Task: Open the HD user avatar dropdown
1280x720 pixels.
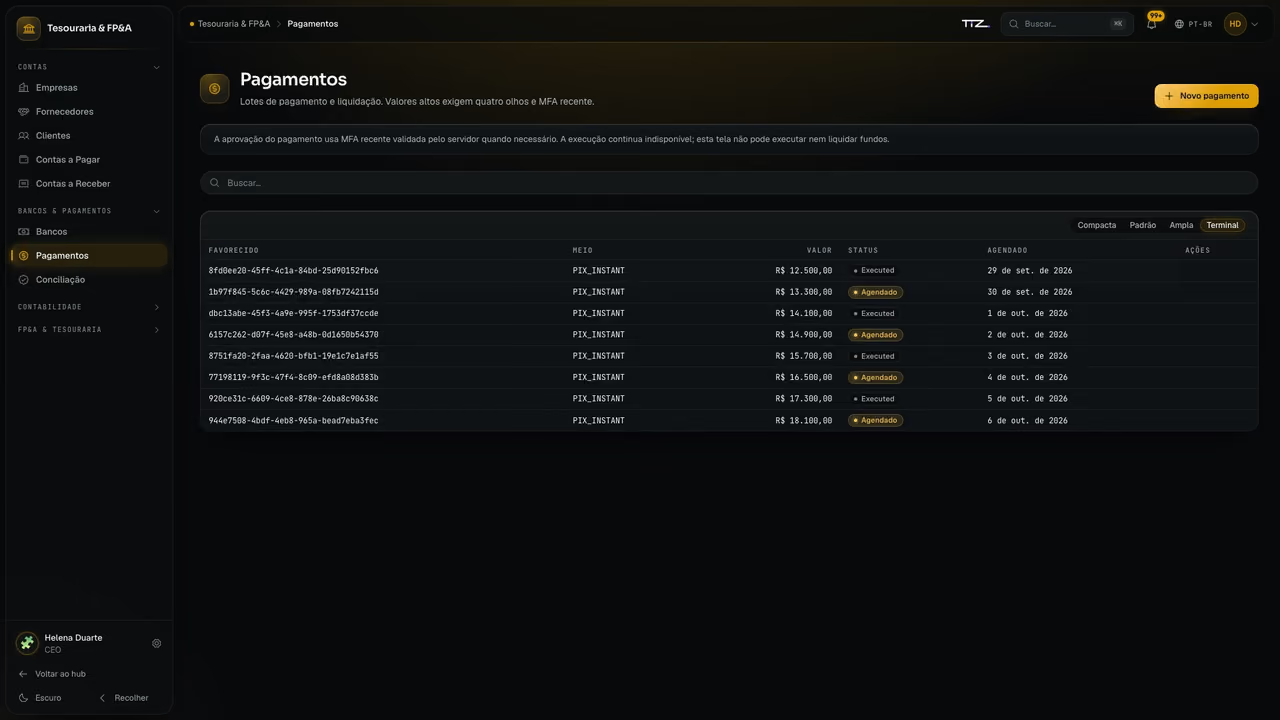Action: 1242,24
